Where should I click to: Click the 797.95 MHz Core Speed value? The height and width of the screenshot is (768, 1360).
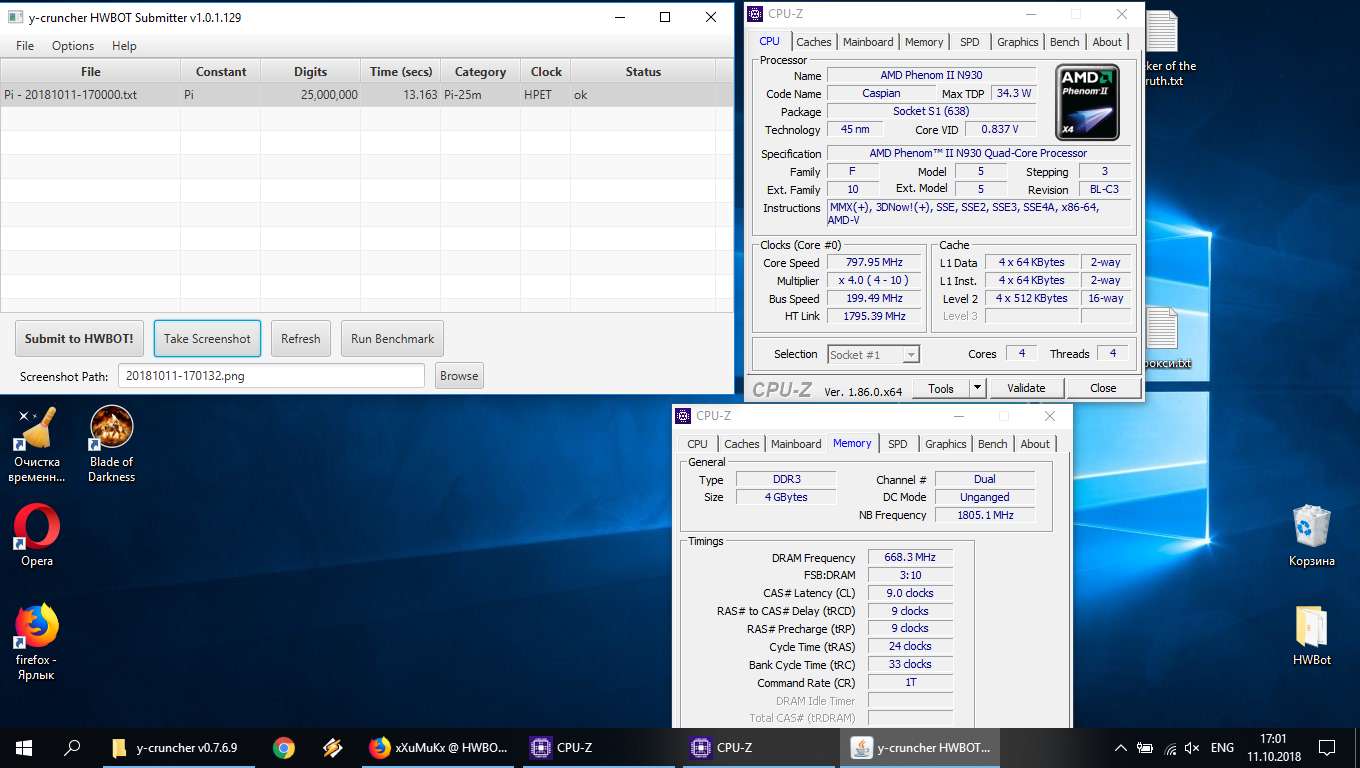[874, 263]
